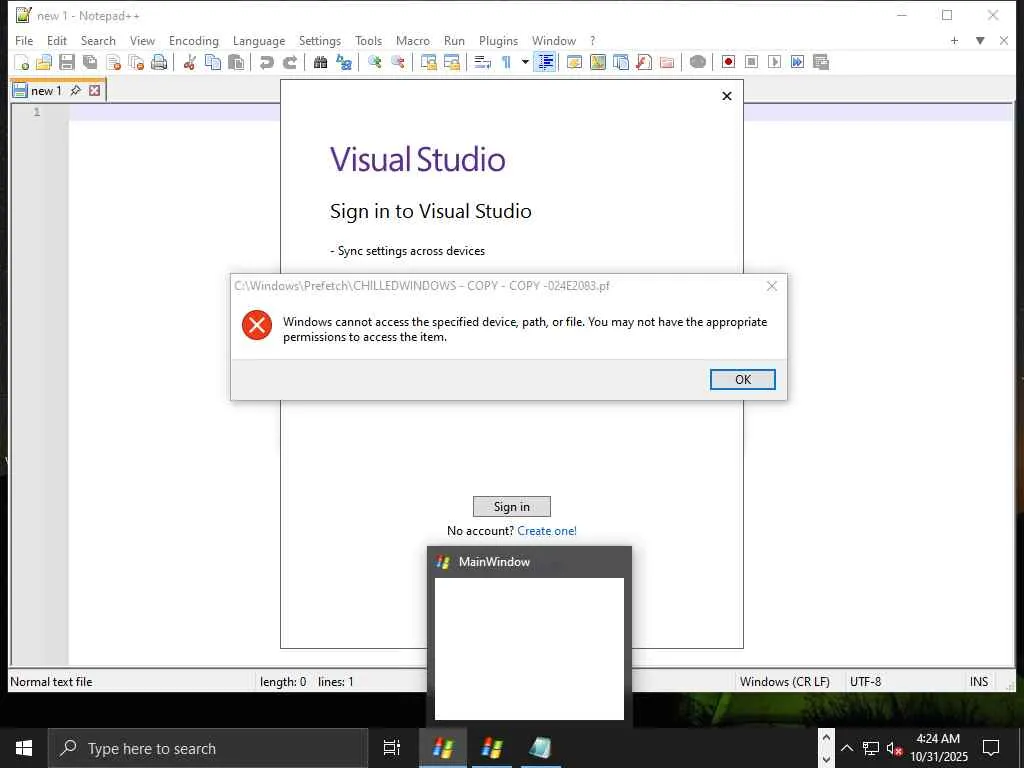Click the Stop macro recording button

tap(751, 63)
